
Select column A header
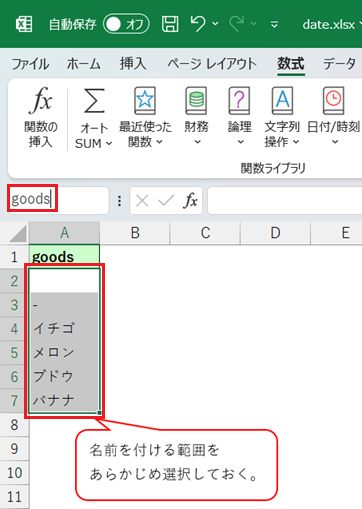coord(65,233)
